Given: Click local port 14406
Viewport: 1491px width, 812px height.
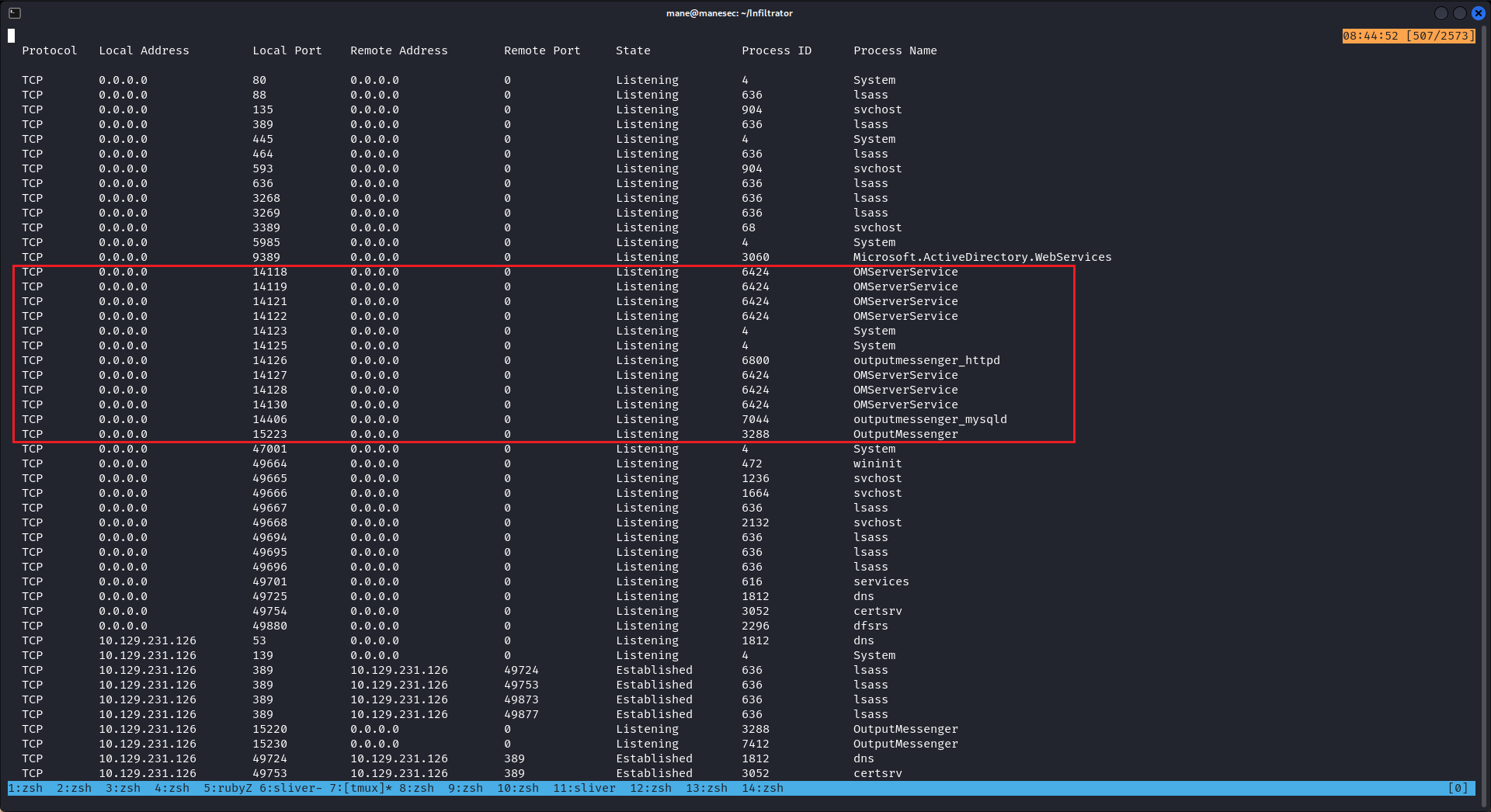Looking at the screenshot, I should pyautogui.click(x=269, y=419).
